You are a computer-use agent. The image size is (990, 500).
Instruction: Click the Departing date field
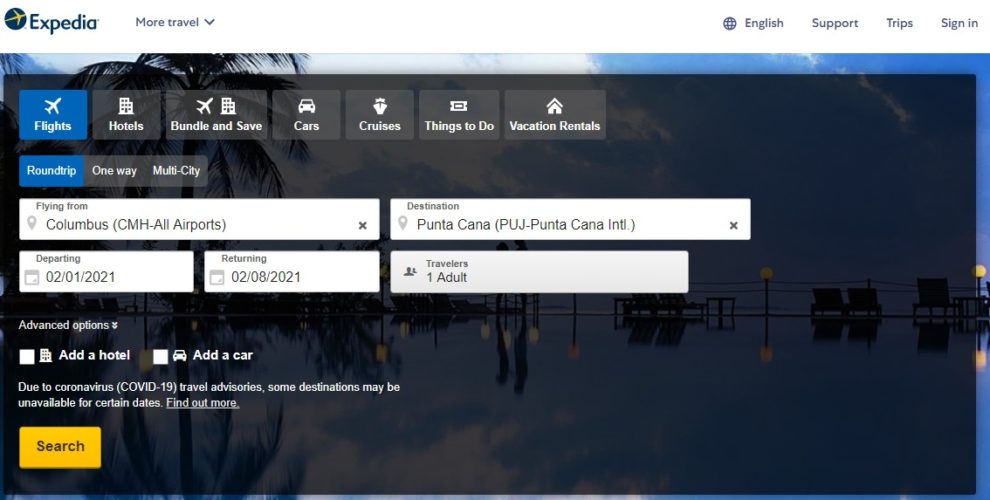coord(106,271)
